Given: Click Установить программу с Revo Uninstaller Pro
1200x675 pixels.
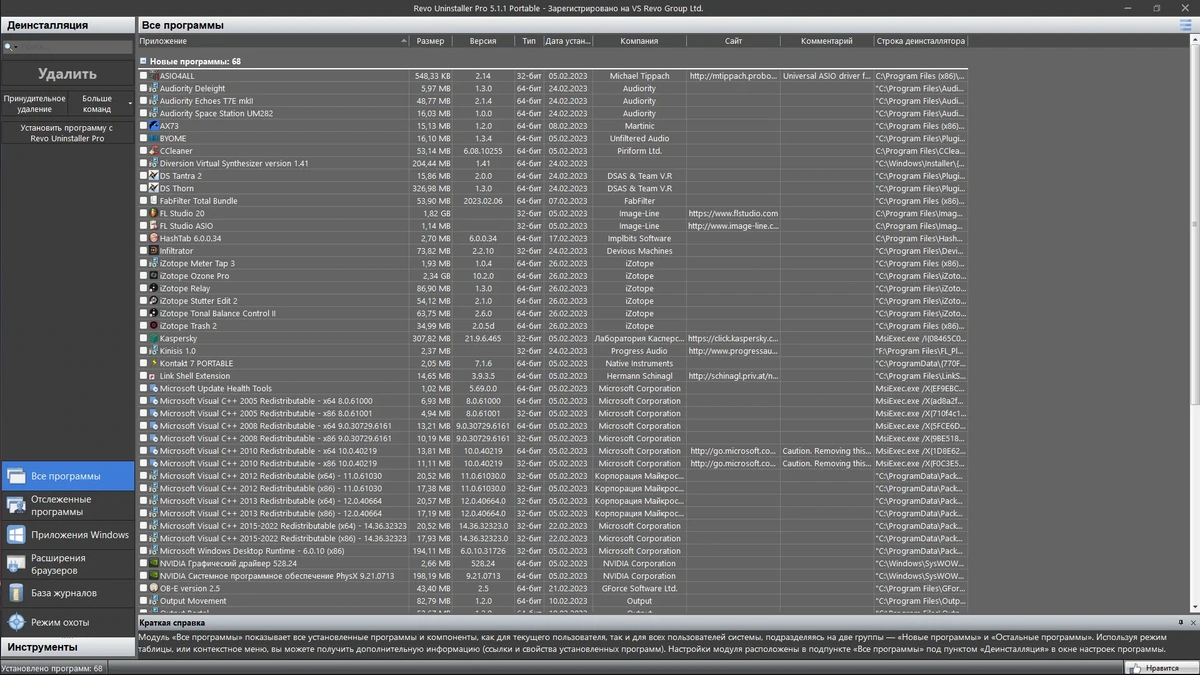Looking at the screenshot, I should coord(67,133).
